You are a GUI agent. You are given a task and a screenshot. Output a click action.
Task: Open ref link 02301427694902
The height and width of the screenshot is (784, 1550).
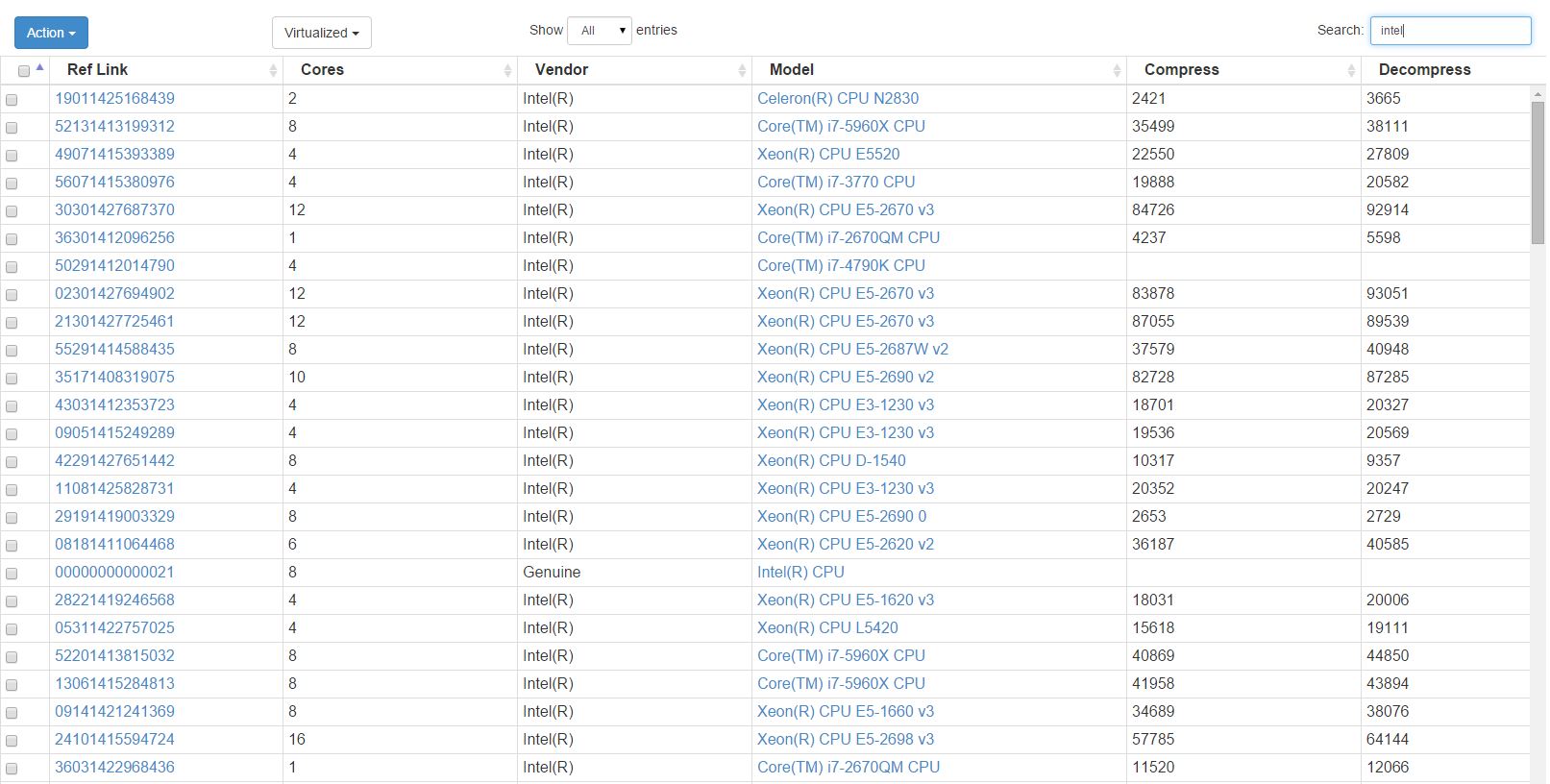tap(114, 293)
